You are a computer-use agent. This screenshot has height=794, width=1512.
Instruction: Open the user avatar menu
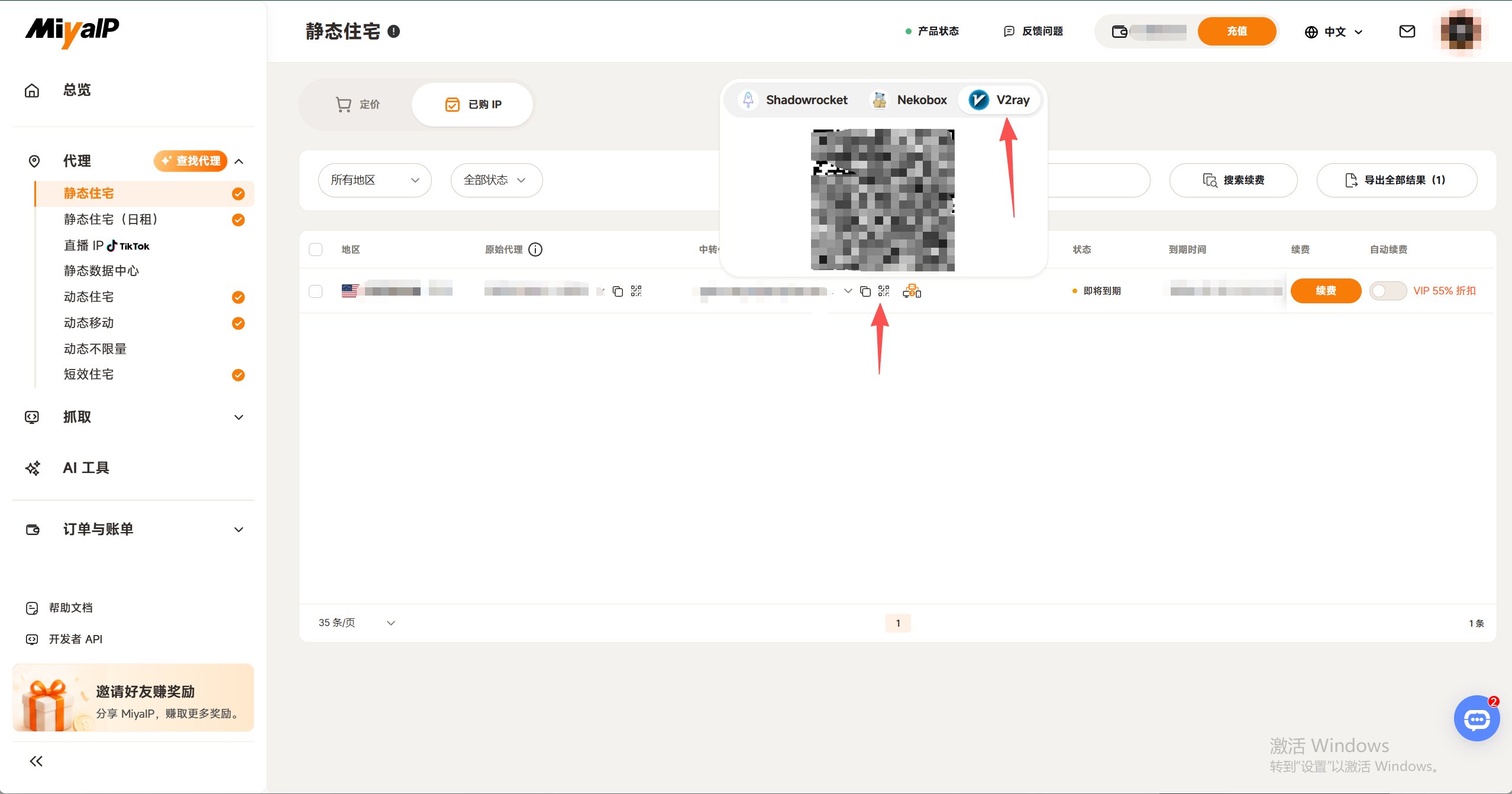[x=1461, y=31]
